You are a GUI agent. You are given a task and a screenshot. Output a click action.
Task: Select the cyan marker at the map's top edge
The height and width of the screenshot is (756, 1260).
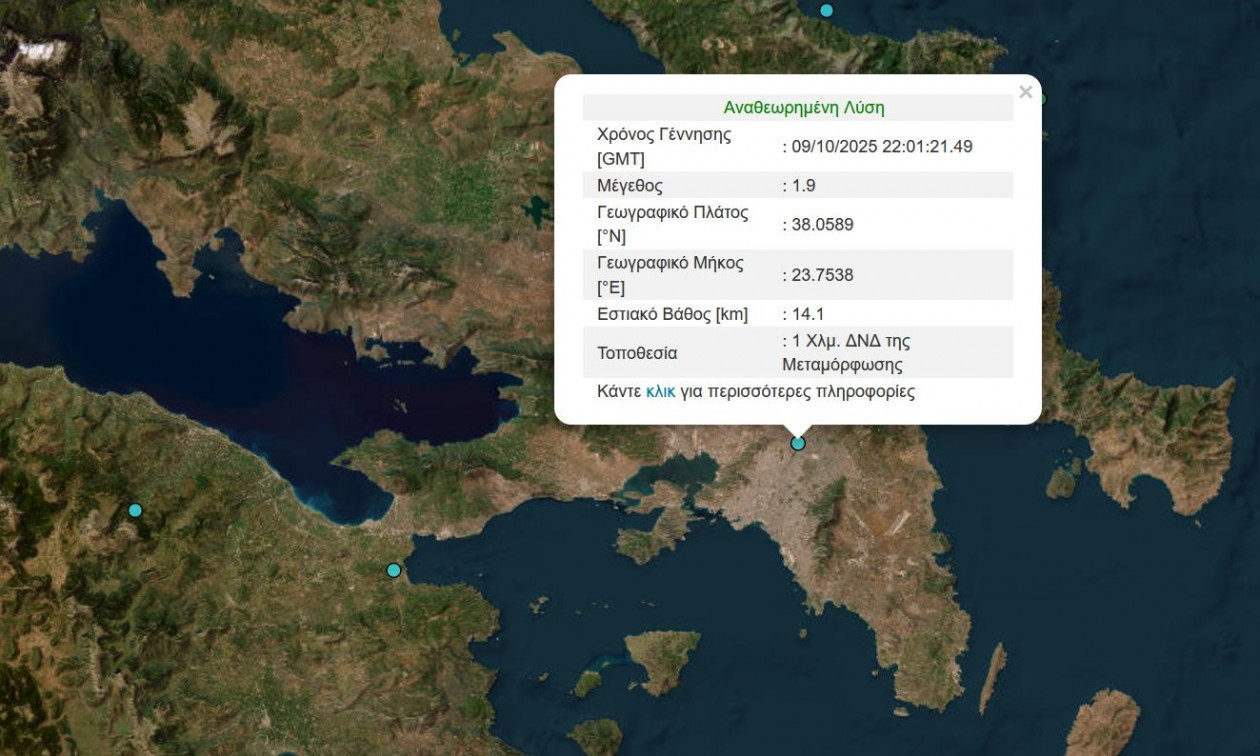coord(826,11)
